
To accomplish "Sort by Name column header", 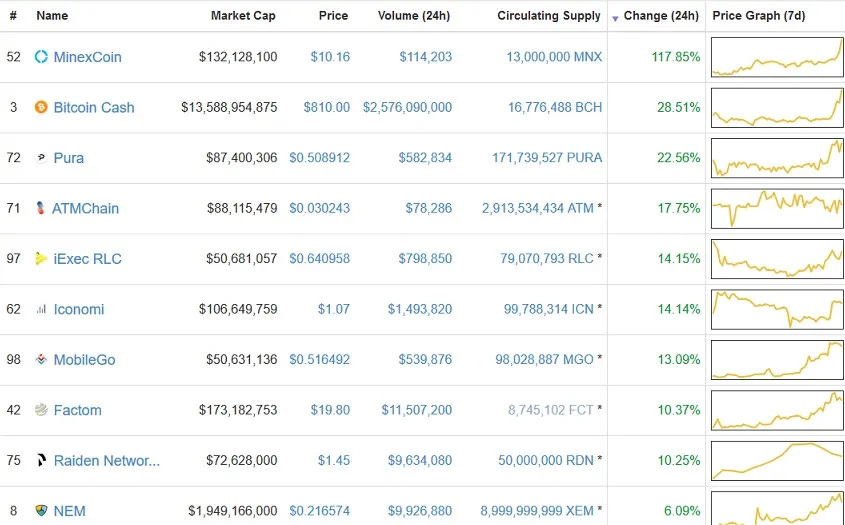I will pyautogui.click(x=52, y=16).
